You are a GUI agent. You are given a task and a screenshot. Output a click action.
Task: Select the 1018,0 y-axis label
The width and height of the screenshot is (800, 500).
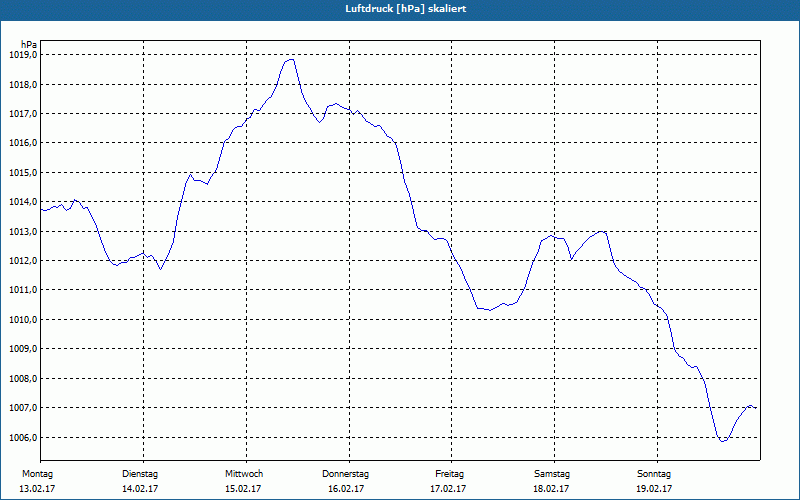click(x=23, y=84)
